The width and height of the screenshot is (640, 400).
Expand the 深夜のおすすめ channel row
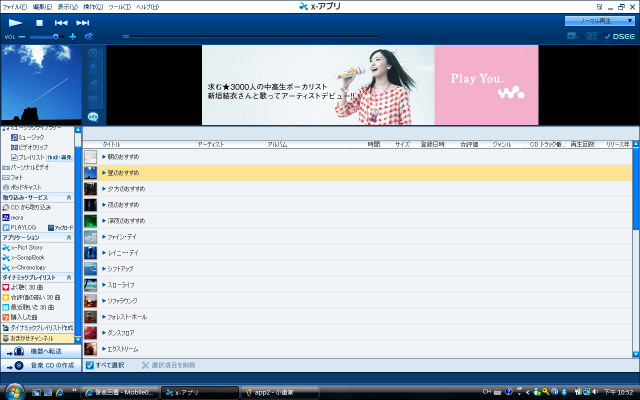coord(104,221)
